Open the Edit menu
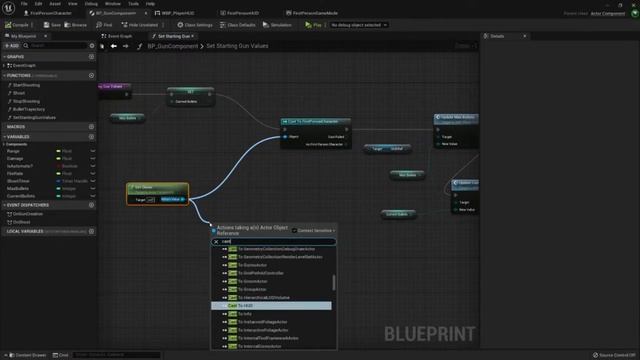Screen dimensions: 640x360 (38, 4)
